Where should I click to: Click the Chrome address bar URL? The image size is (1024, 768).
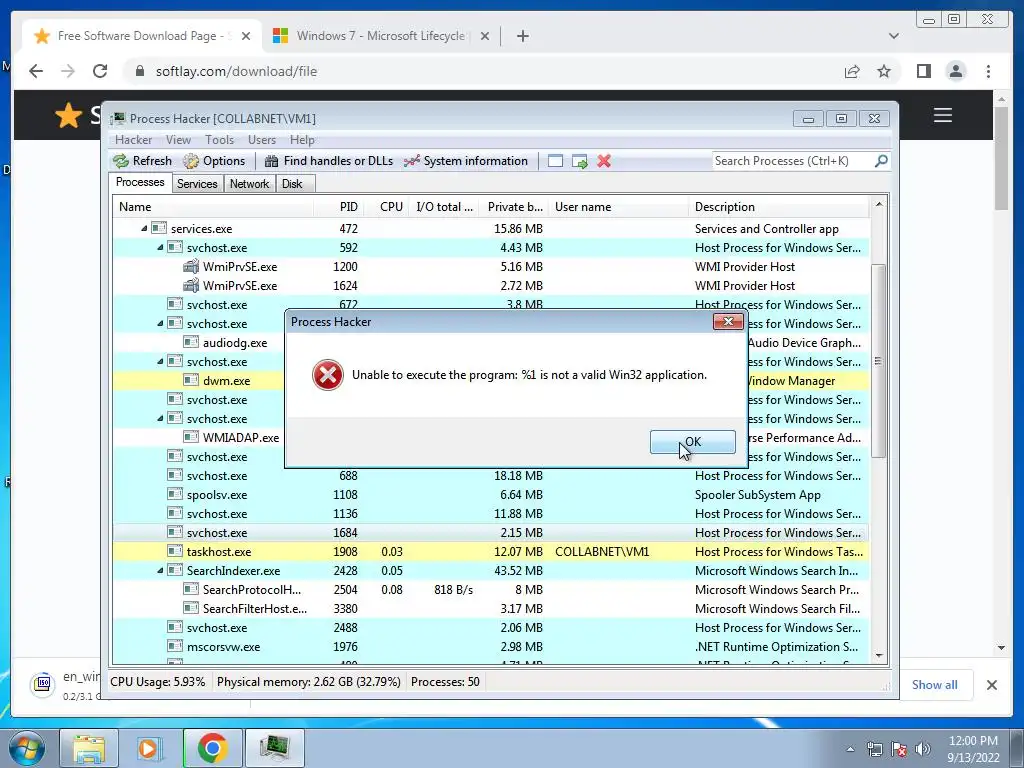point(236,71)
